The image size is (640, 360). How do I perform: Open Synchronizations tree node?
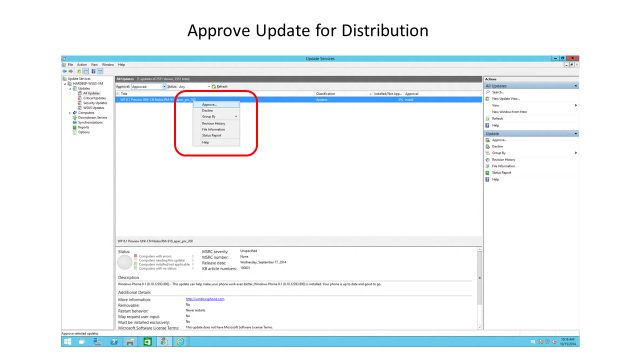(90, 122)
